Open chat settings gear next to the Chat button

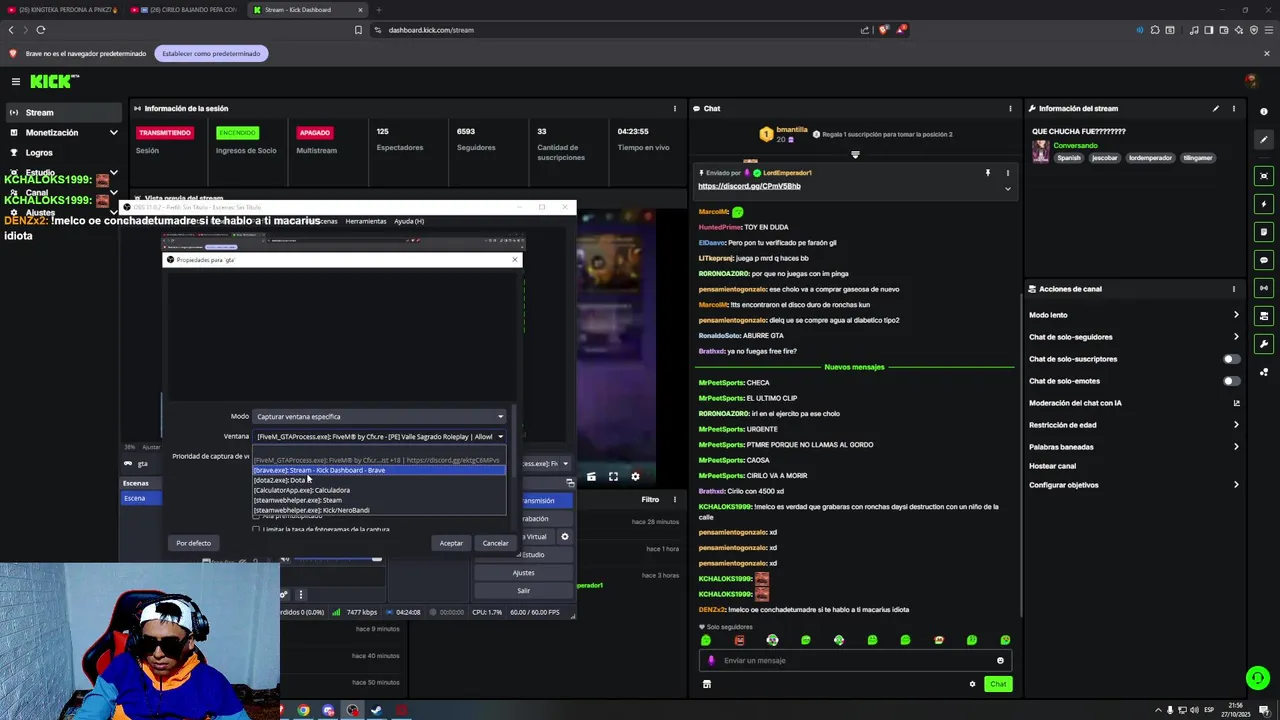tap(972, 684)
